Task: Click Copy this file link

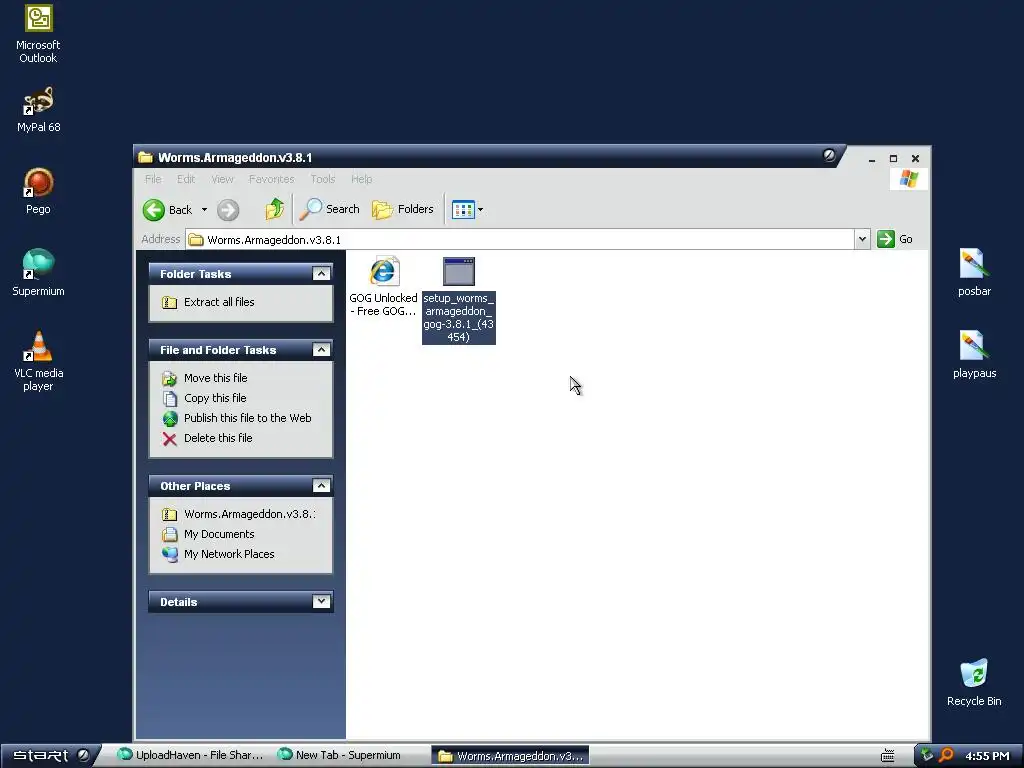Action: (x=215, y=398)
